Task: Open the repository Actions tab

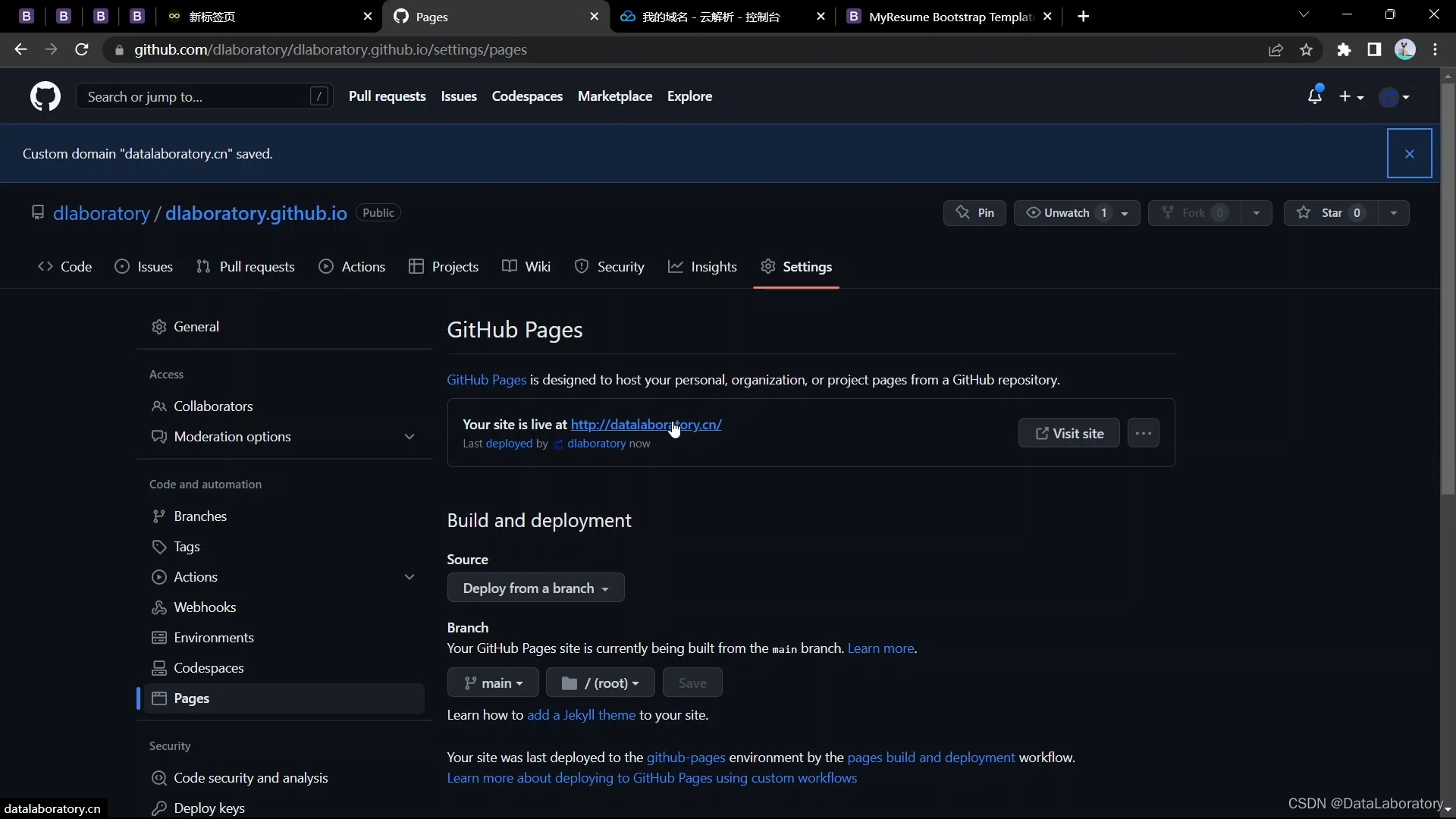Action: (x=353, y=267)
